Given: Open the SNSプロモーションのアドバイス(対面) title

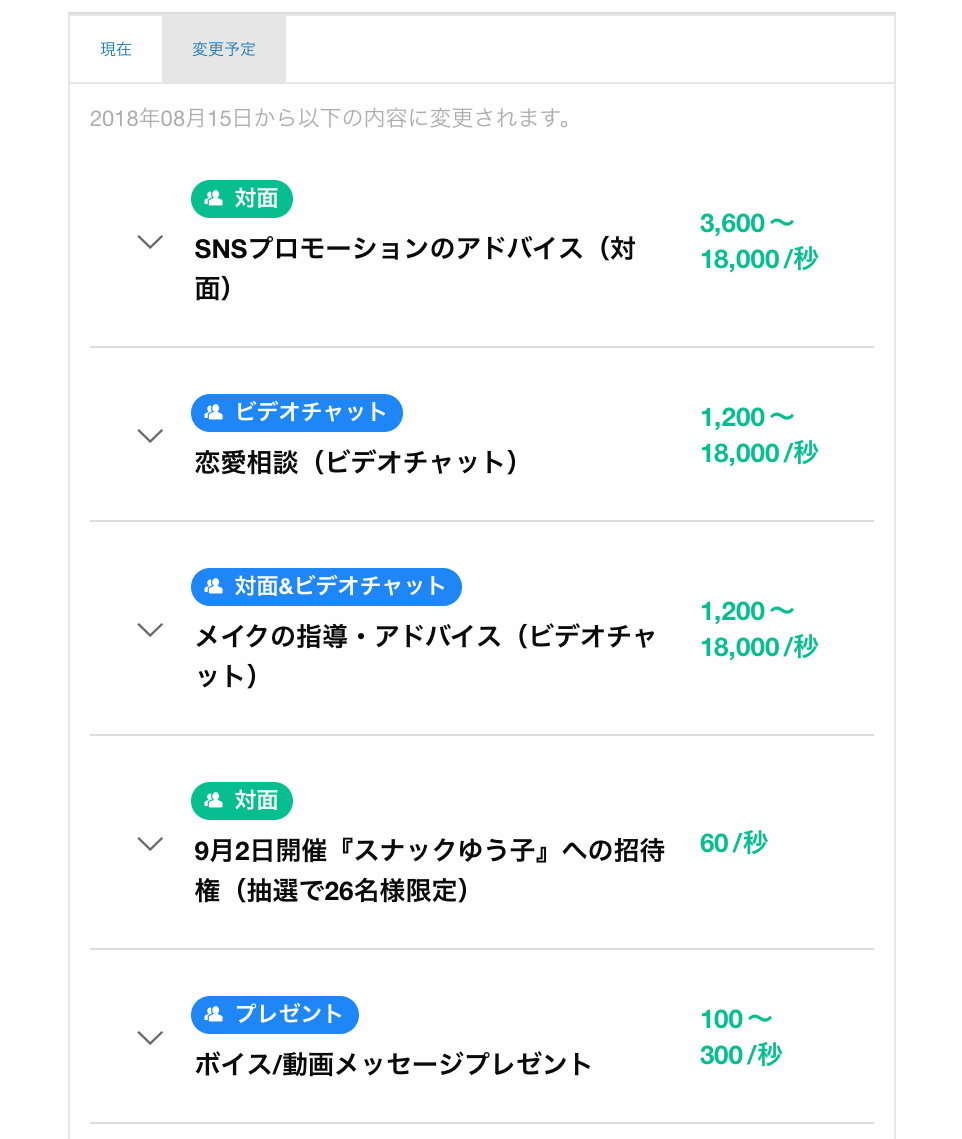Looking at the screenshot, I should pyautogui.click(x=415, y=268).
